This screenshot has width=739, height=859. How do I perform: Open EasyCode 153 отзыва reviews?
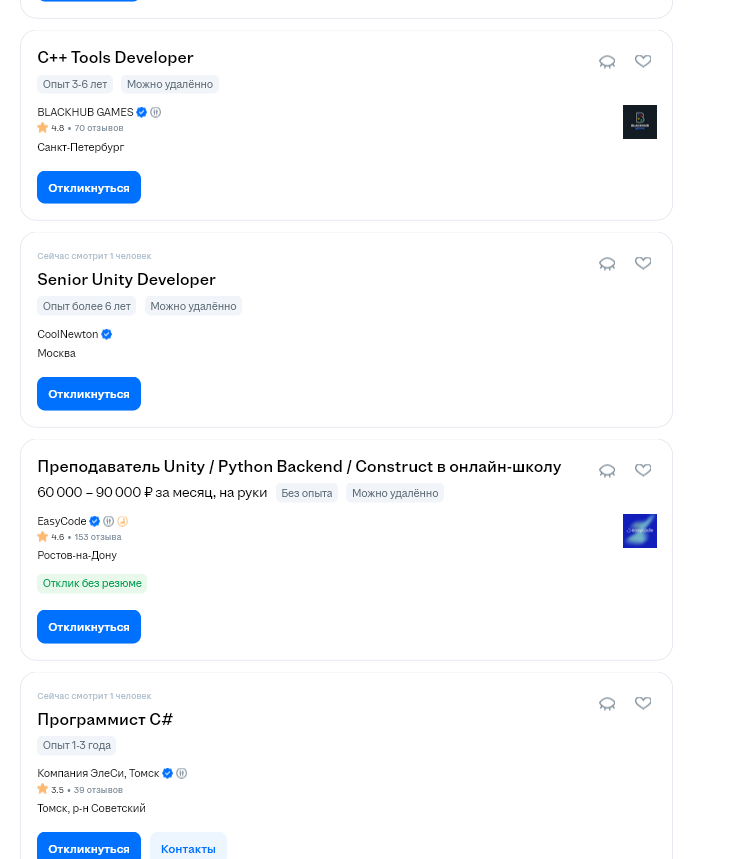98,537
